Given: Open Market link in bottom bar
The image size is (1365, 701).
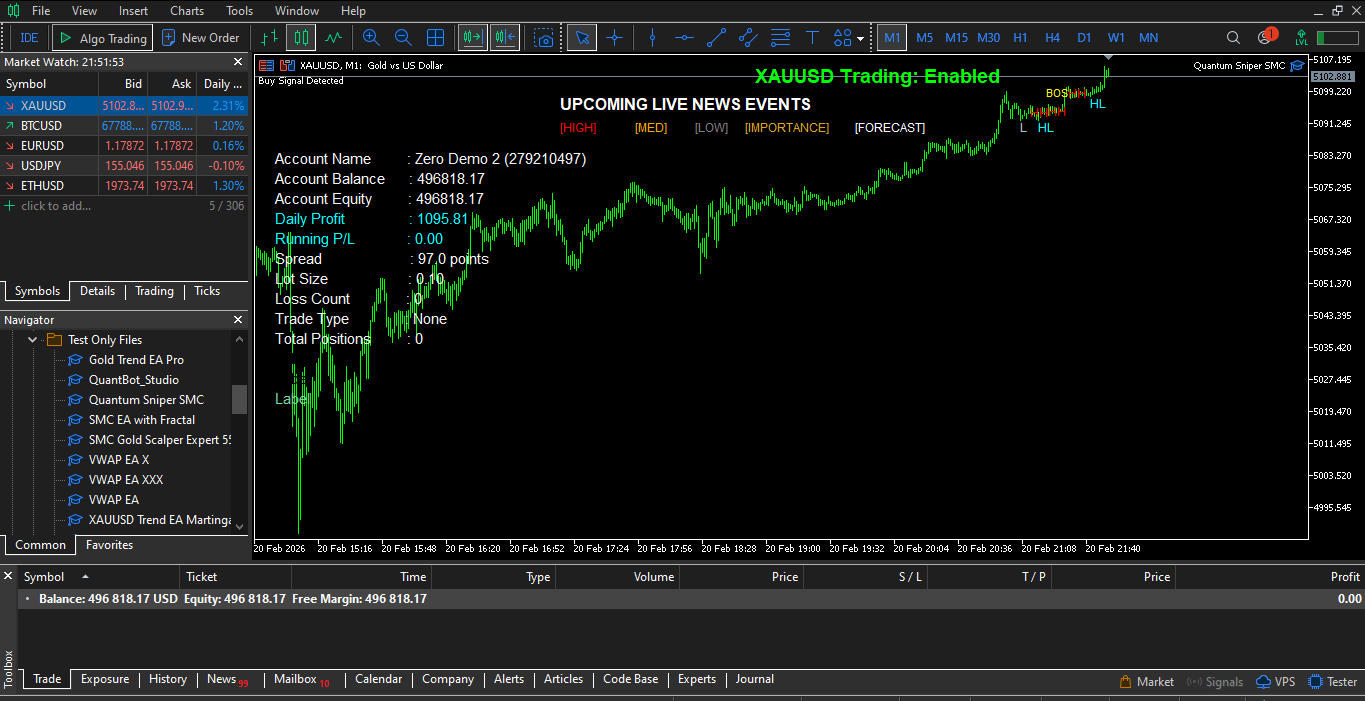Looking at the screenshot, I should [1146, 682].
